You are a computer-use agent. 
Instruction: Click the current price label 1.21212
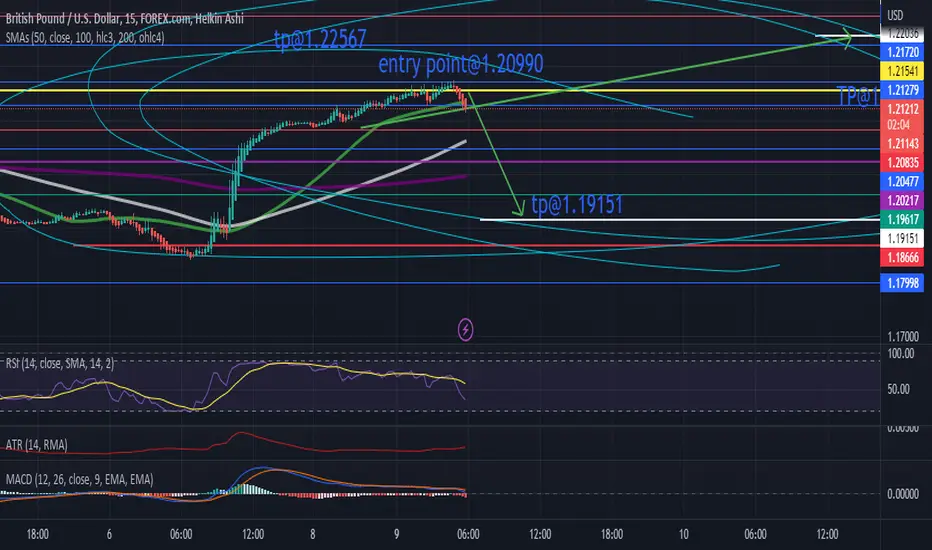coord(902,109)
